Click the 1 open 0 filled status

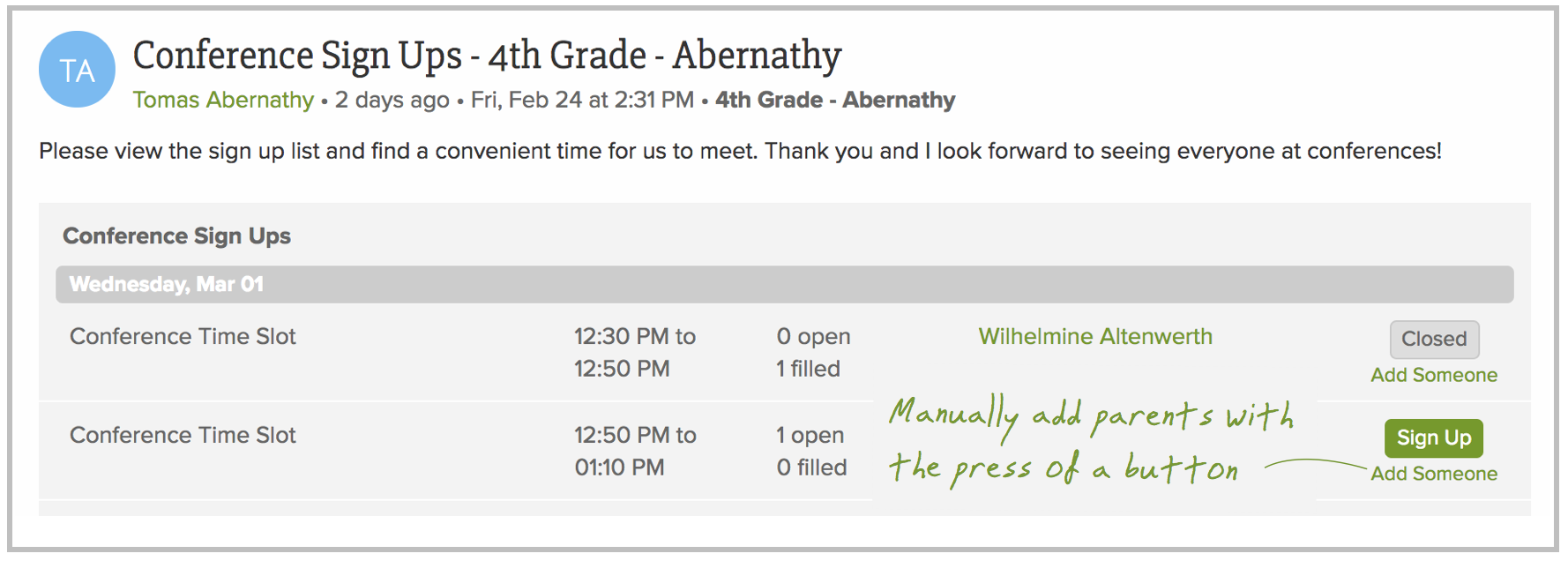pyautogui.click(x=811, y=451)
